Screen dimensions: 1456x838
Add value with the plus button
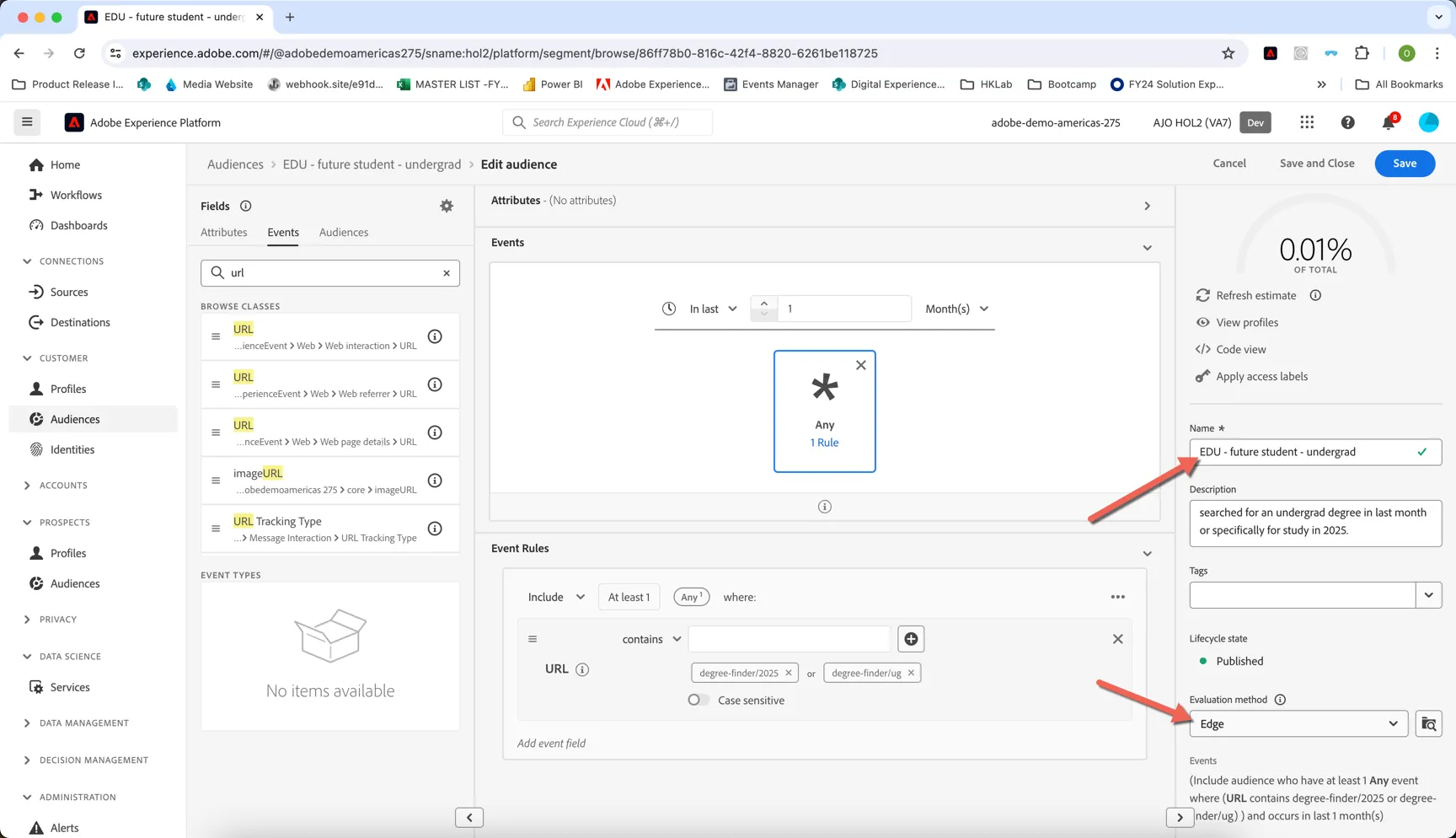tap(911, 639)
